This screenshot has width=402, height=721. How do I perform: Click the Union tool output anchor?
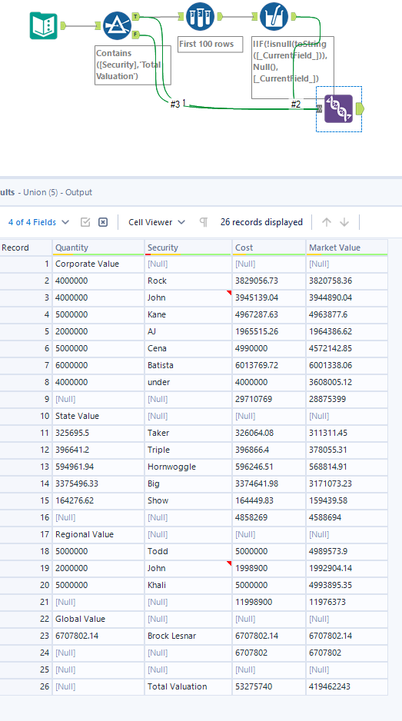(x=360, y=109)
